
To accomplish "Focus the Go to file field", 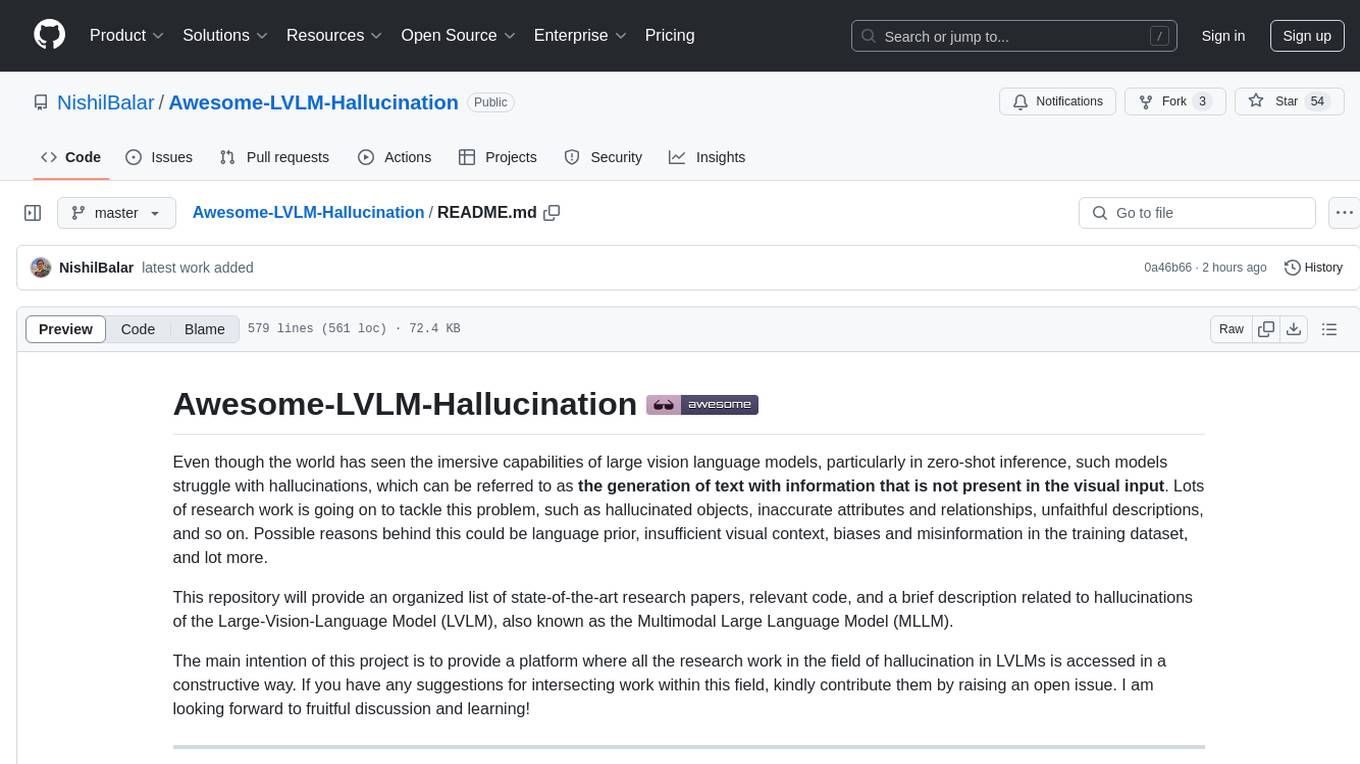I will point(1197,213).
